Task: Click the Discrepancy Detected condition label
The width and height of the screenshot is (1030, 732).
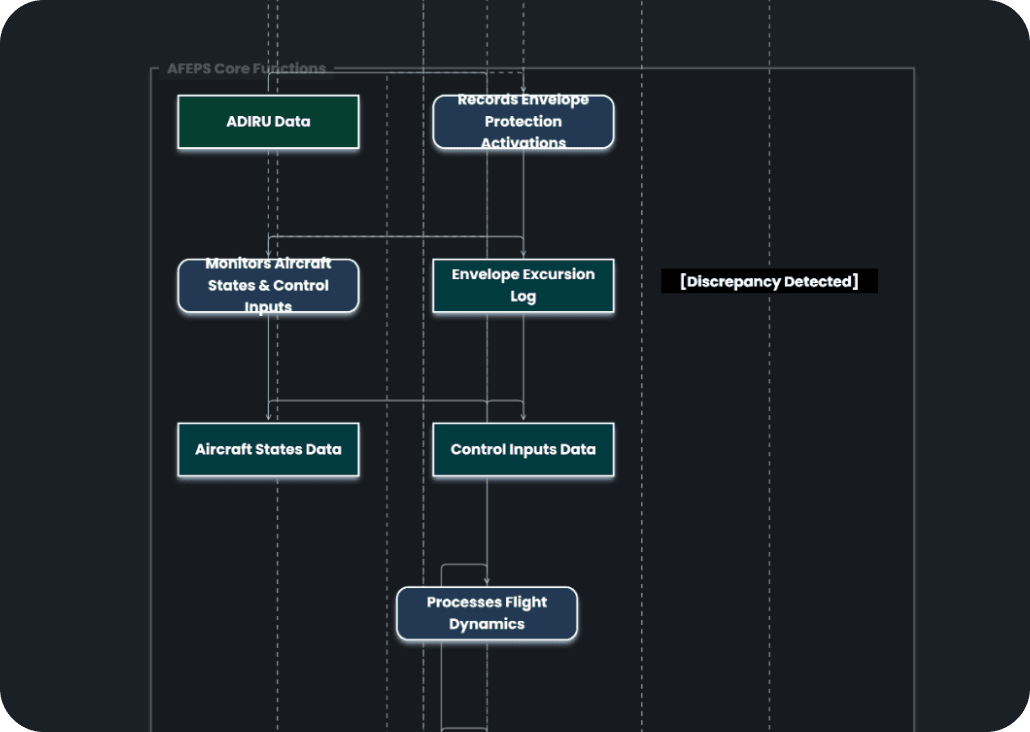Action: click(768, 281)
